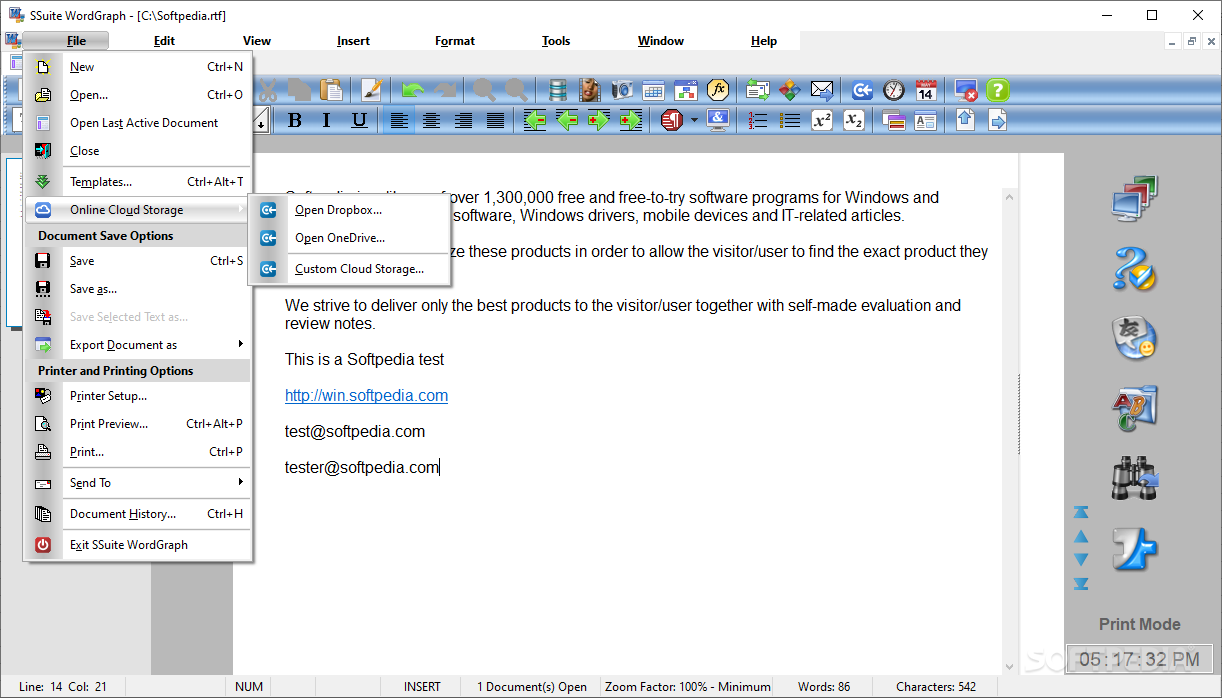
Task: Enable justified text alignment
Action: (495, 120)
